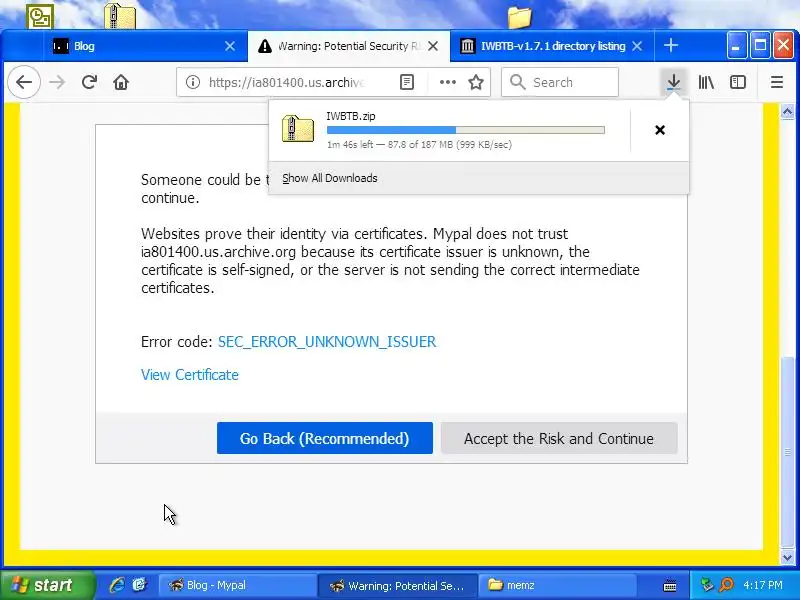
Task: Maximize the Mypal browser window
Action: (760, 46)
